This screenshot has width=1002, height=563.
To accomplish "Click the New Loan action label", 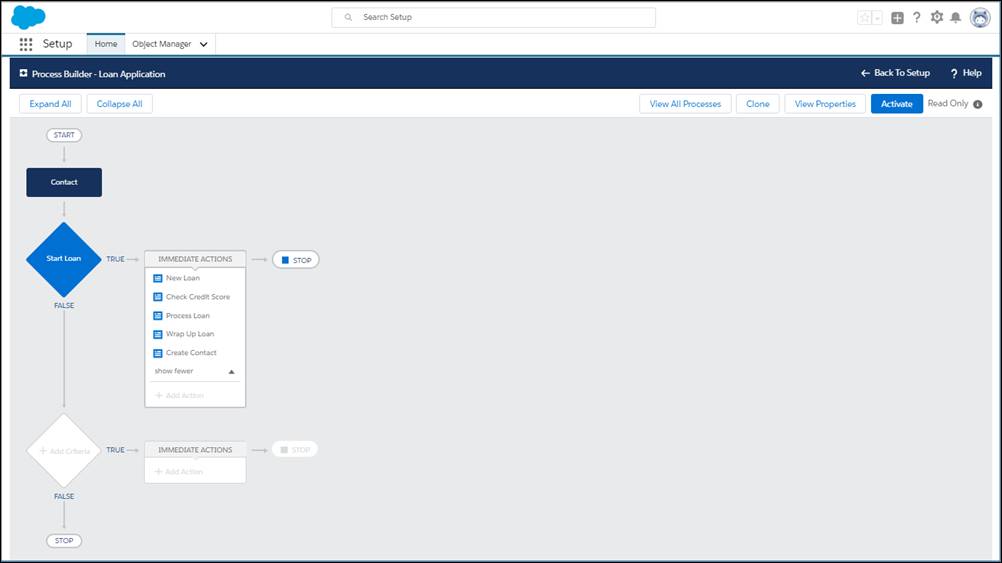I will (x=183, y=278).
